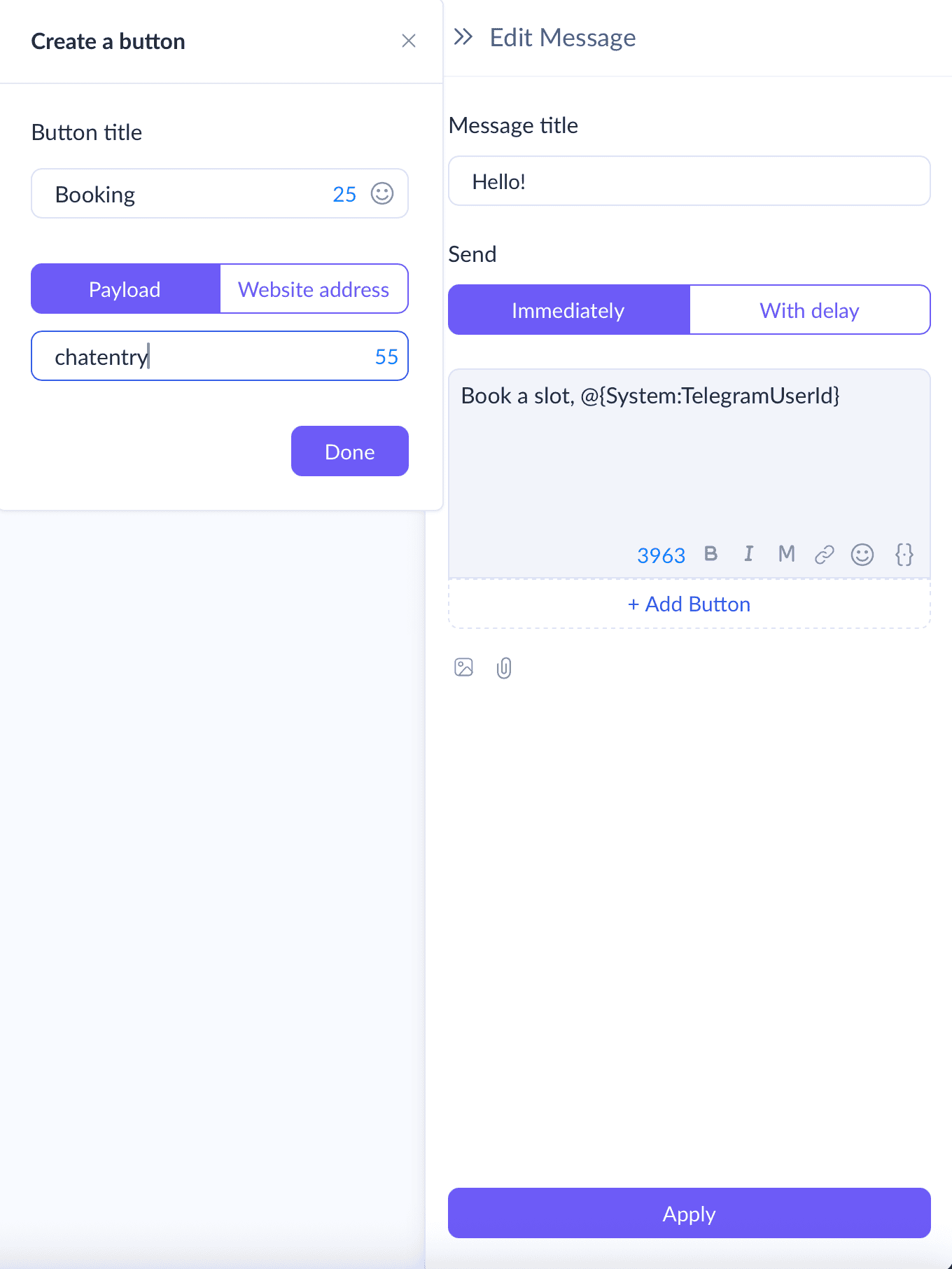The height and width of the screenshot is (1269, 952).
Task: Toggle monospace formatting with M icon
Action: point(787,554)
